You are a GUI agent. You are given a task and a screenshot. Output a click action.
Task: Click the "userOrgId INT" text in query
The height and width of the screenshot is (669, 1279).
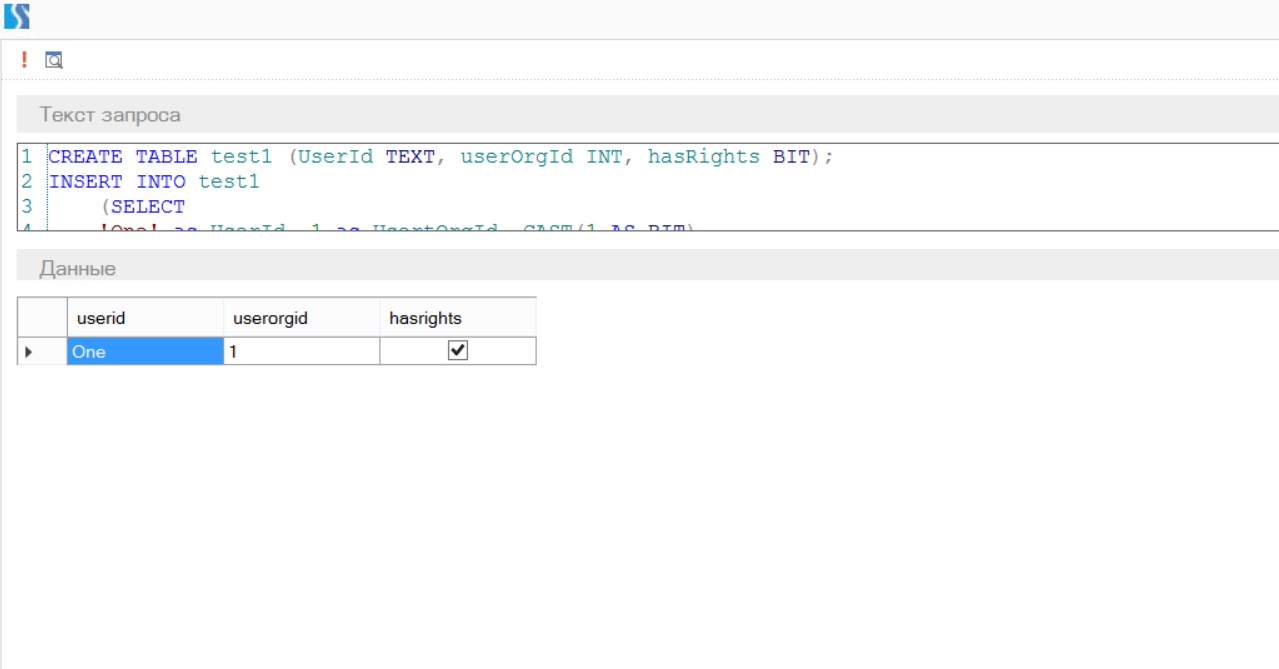click(x=541, y=157)
